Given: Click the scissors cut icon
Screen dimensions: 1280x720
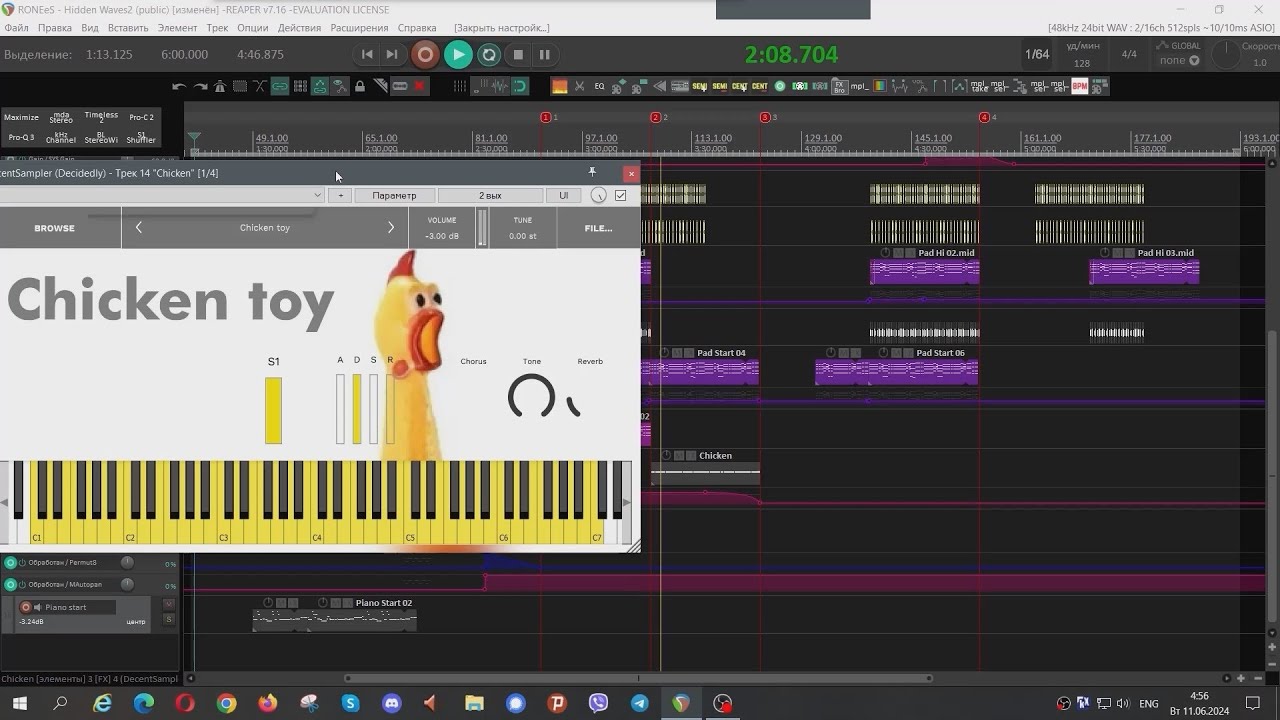Looking at the screenshot, I should point(580,87).
